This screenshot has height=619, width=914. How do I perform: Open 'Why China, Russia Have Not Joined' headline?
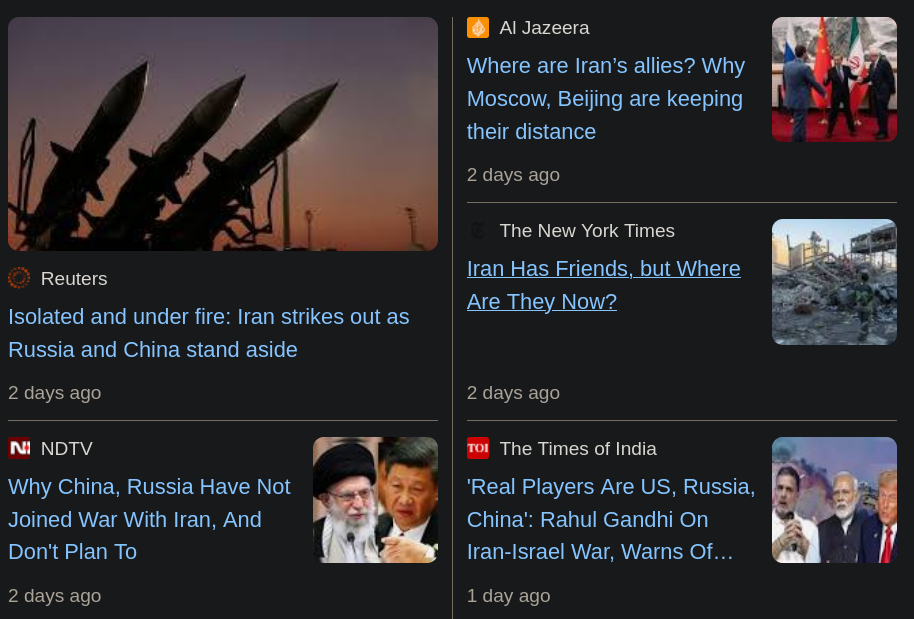pyautogui.click(x=149, y=519)
